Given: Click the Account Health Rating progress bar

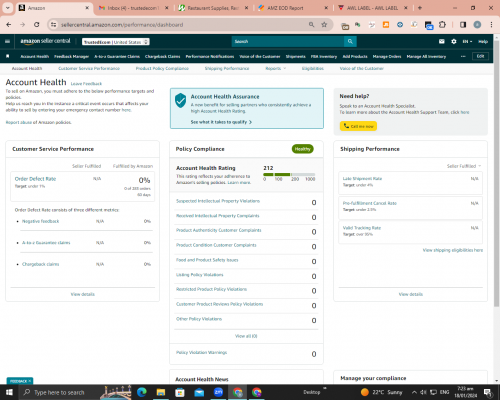Looking at the screenshot, I should pos(289,174).
